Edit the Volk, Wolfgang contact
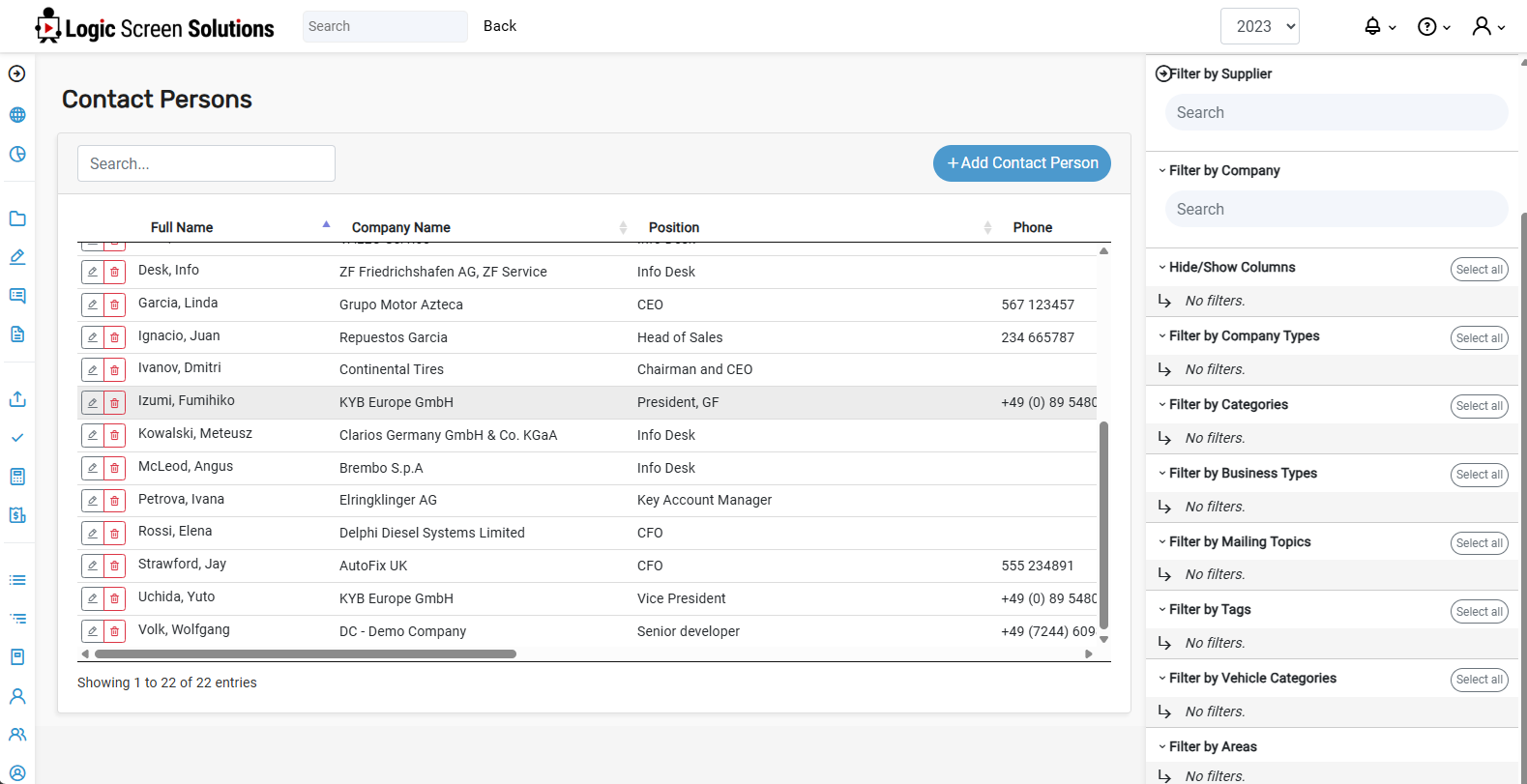The width and height of the screenshot is (1527, 784). pyautogui.click(x=93, y=631)
